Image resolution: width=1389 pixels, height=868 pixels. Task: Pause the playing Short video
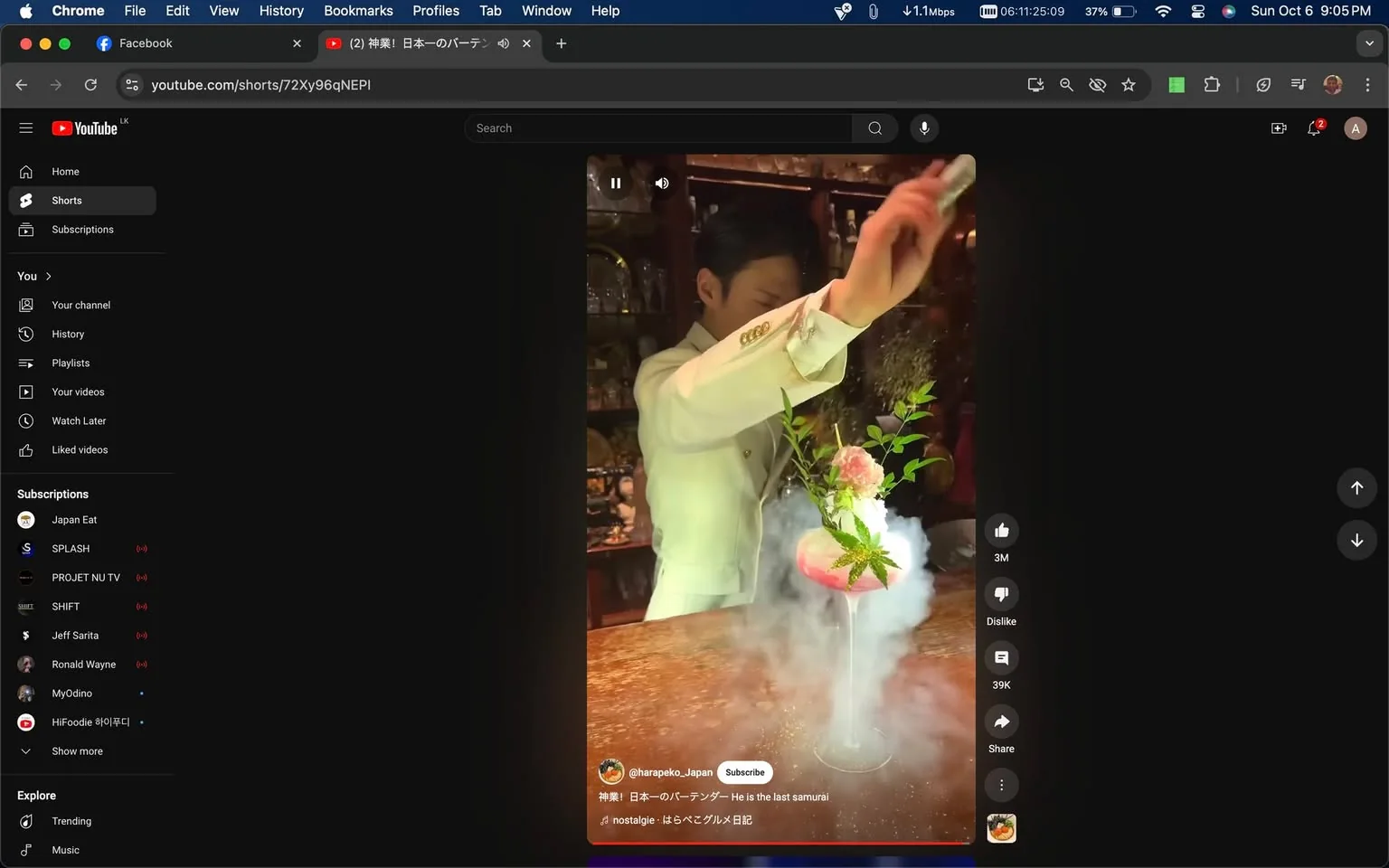[616, 183]
